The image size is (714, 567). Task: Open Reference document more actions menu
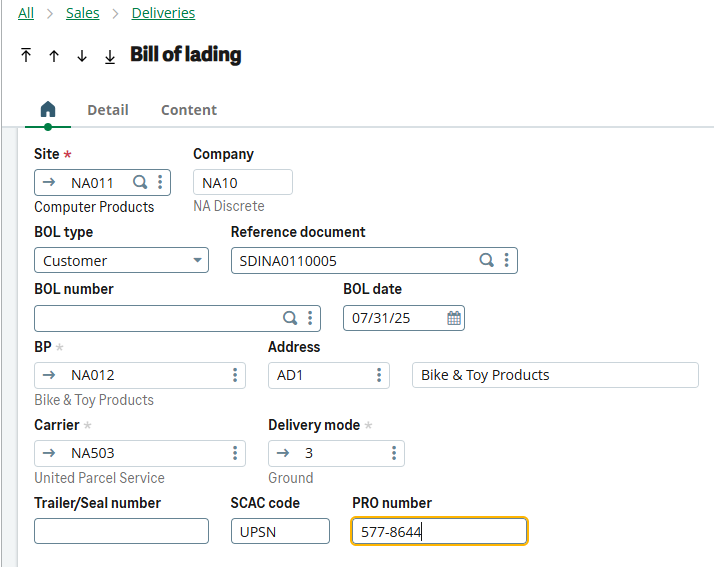[507, 260]
